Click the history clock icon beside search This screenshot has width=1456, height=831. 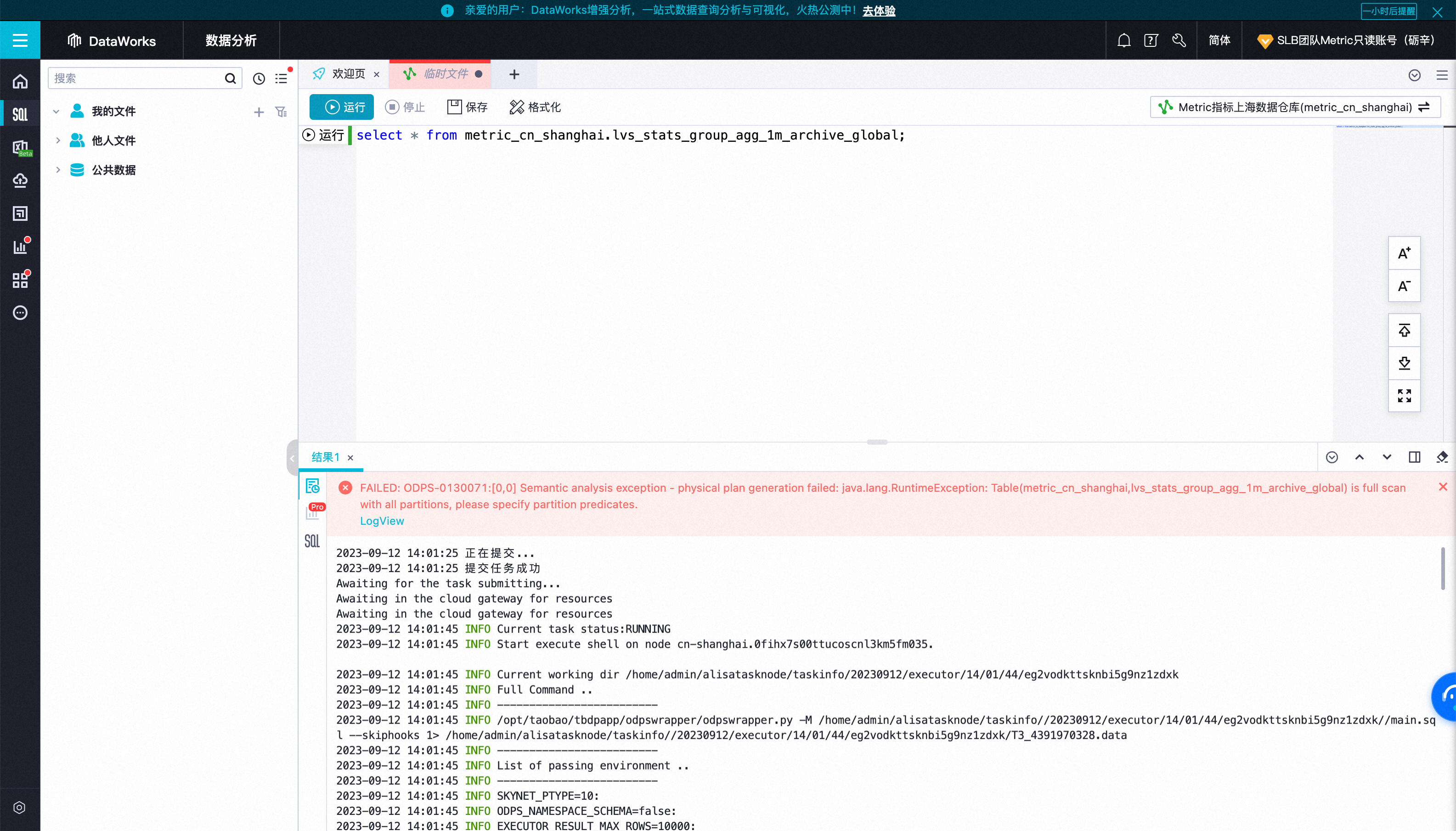coord(259,79)
